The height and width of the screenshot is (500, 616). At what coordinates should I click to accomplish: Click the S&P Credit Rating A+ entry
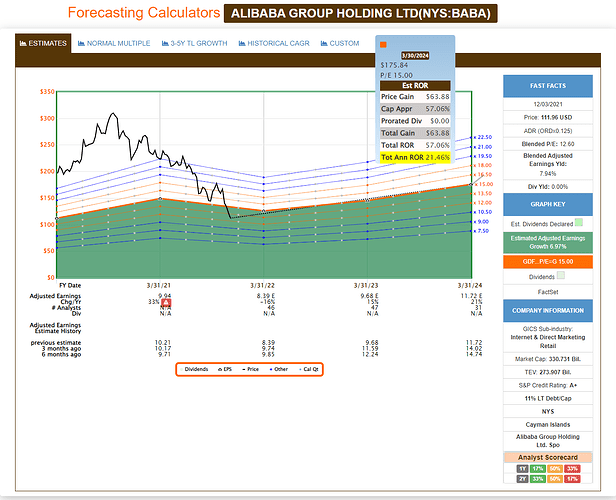(548, 385)
